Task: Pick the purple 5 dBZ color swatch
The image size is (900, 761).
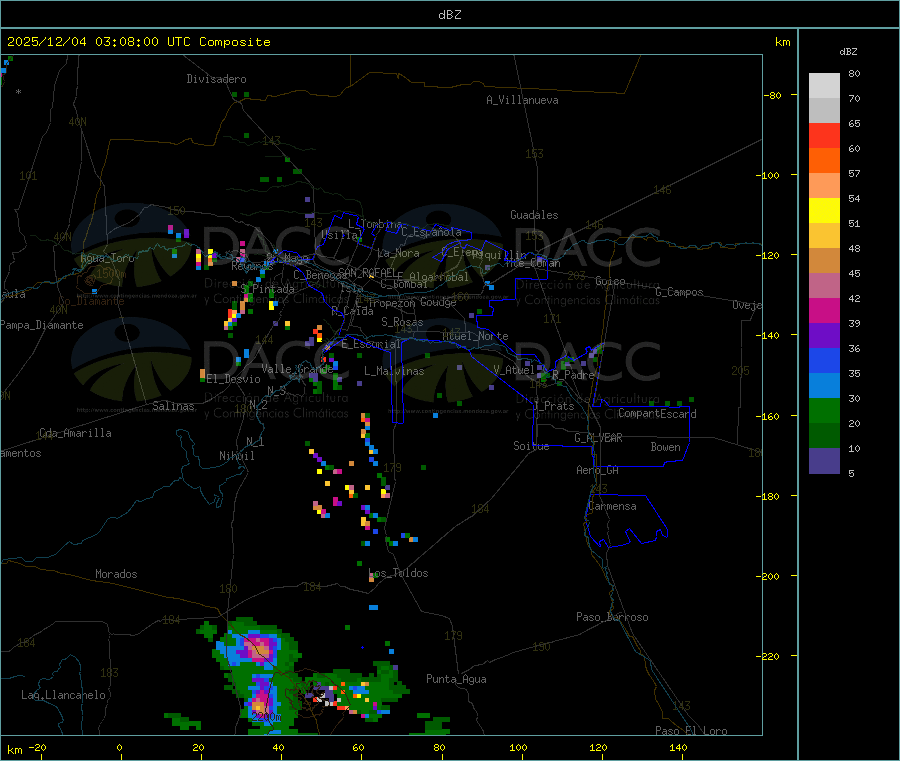Action: click(x=824, y=460)
